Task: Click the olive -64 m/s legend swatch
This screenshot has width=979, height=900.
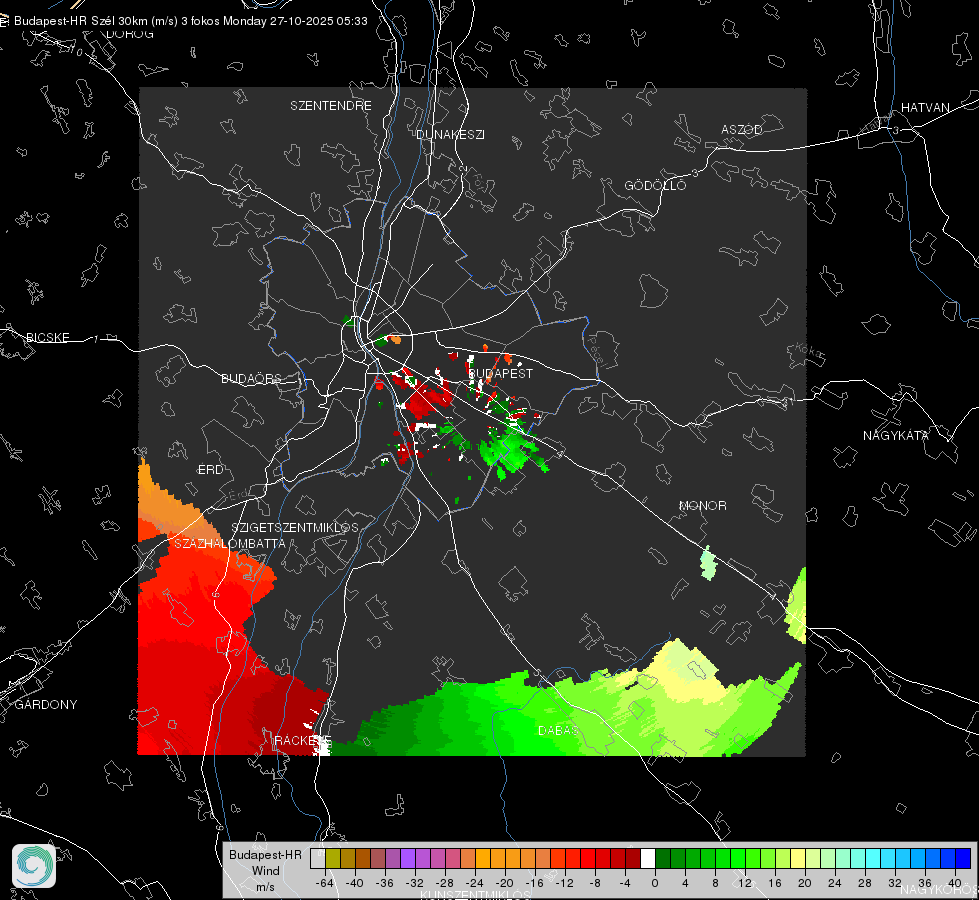Action: click(333, 859)
